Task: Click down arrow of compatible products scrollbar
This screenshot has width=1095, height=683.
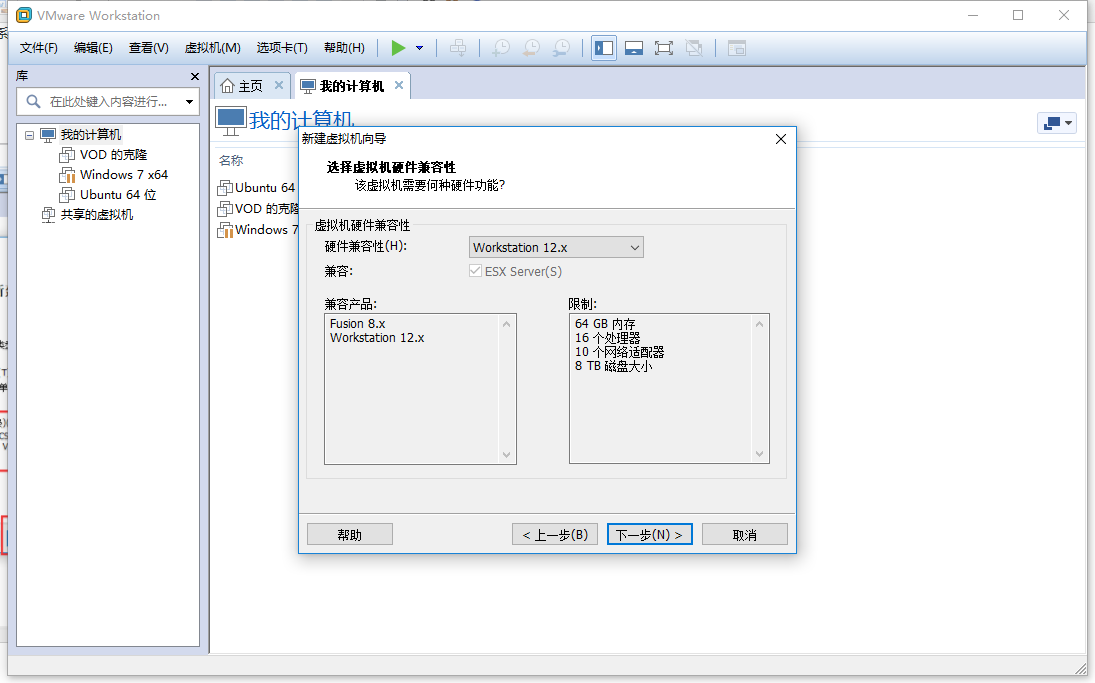Action: click(x=506, y=455)
